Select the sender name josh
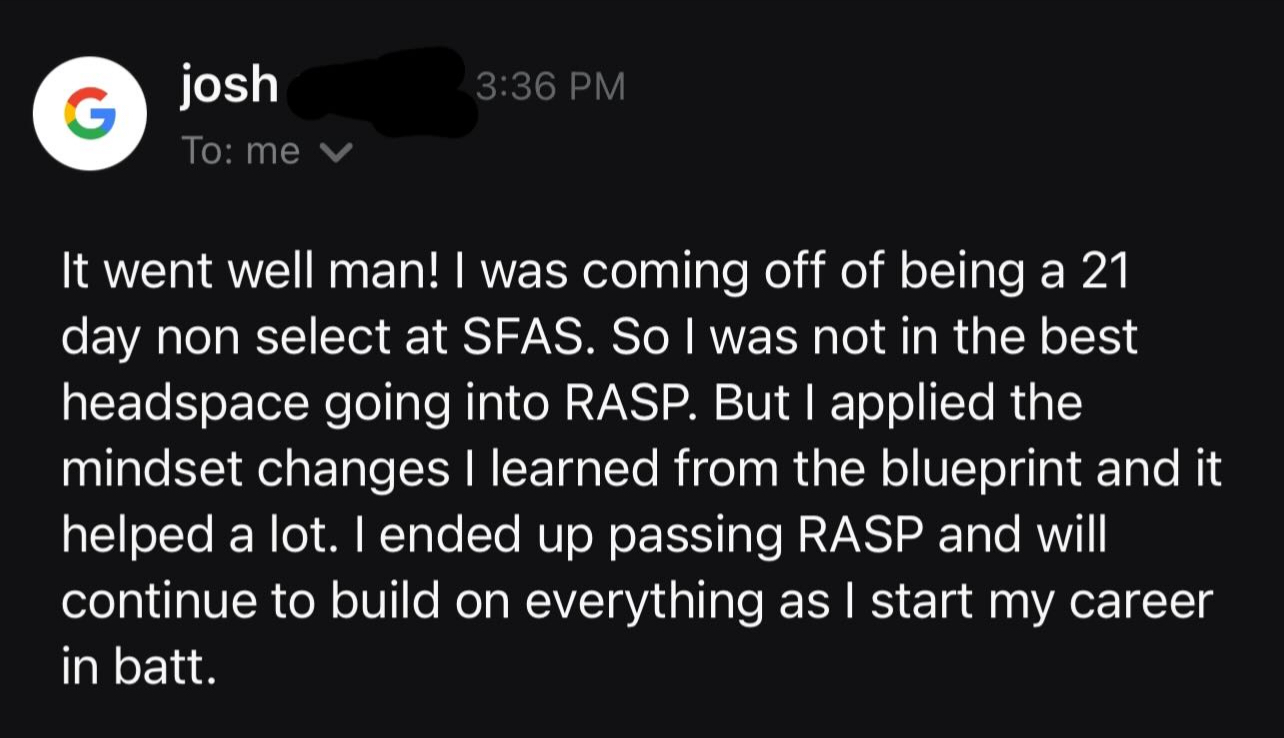Viewport: 1284px width, 738px height. (230, 85)
